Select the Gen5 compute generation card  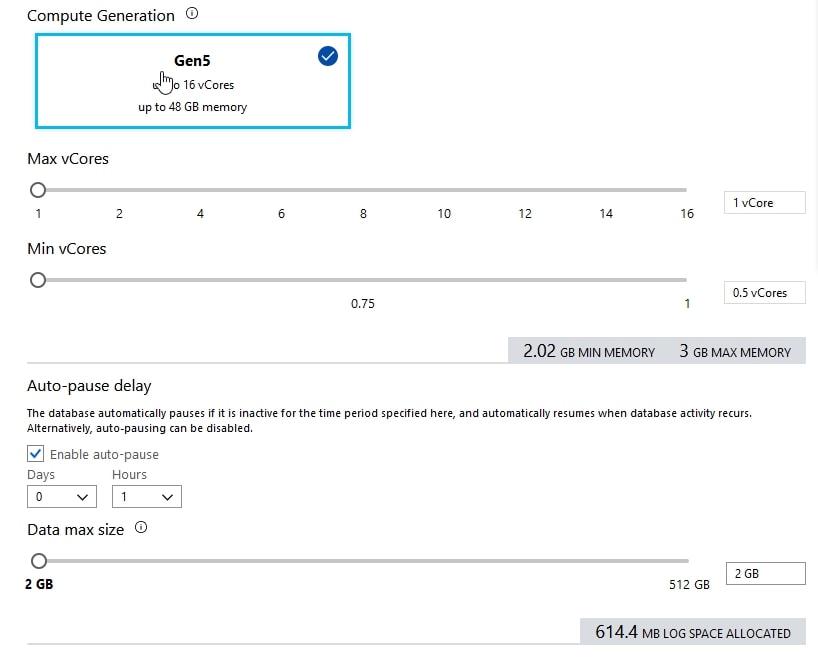193,81
